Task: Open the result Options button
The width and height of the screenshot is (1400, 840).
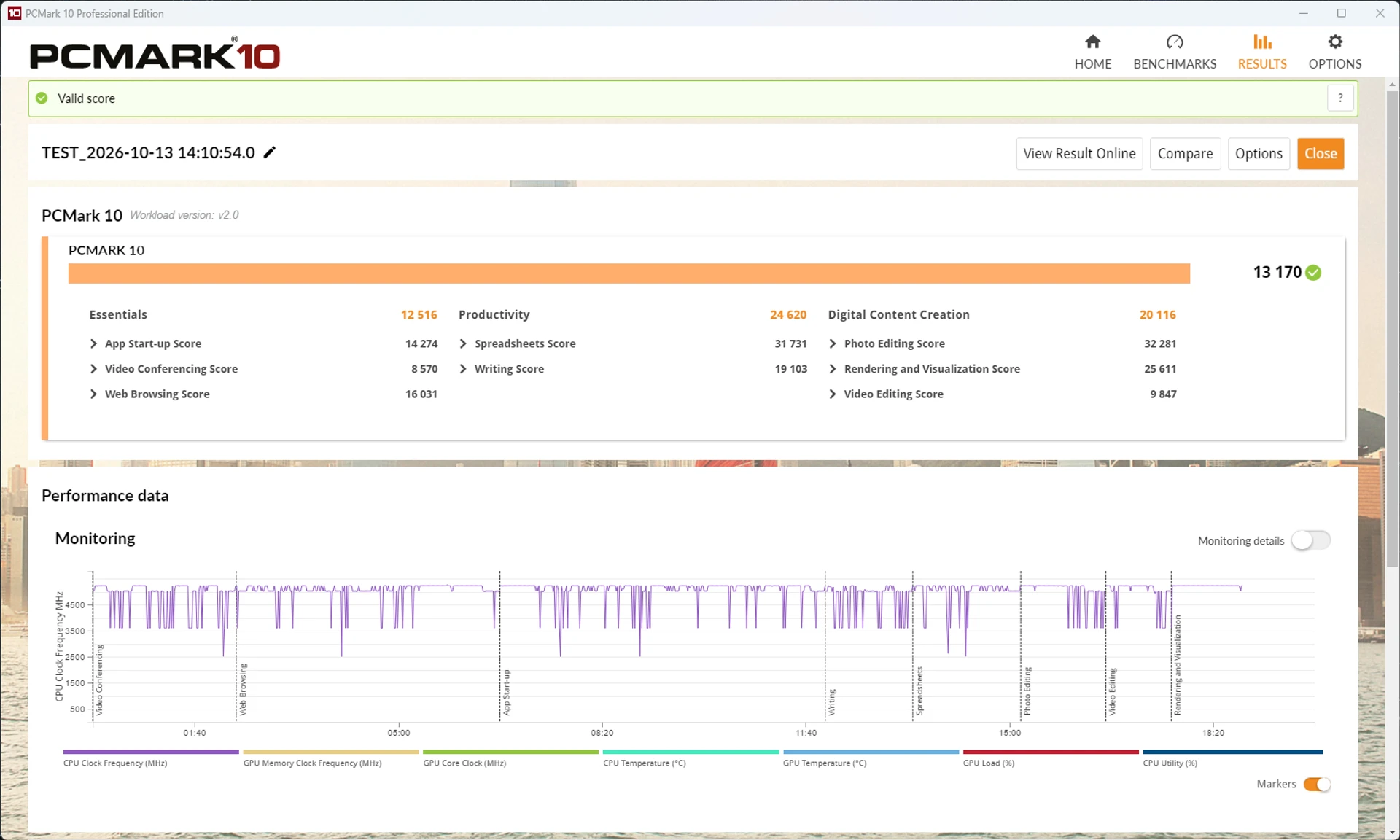Action: tap(1259, 154)
